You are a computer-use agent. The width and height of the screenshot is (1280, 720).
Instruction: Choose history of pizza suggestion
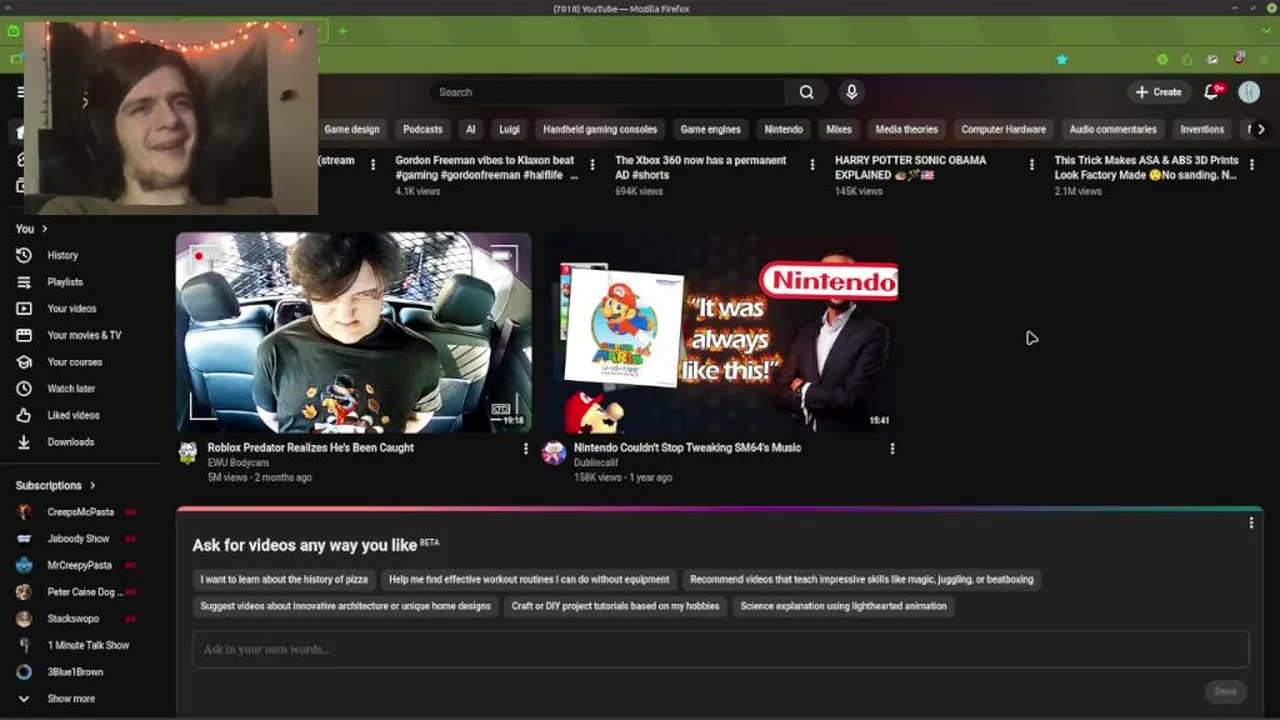(x=284, y=579)
